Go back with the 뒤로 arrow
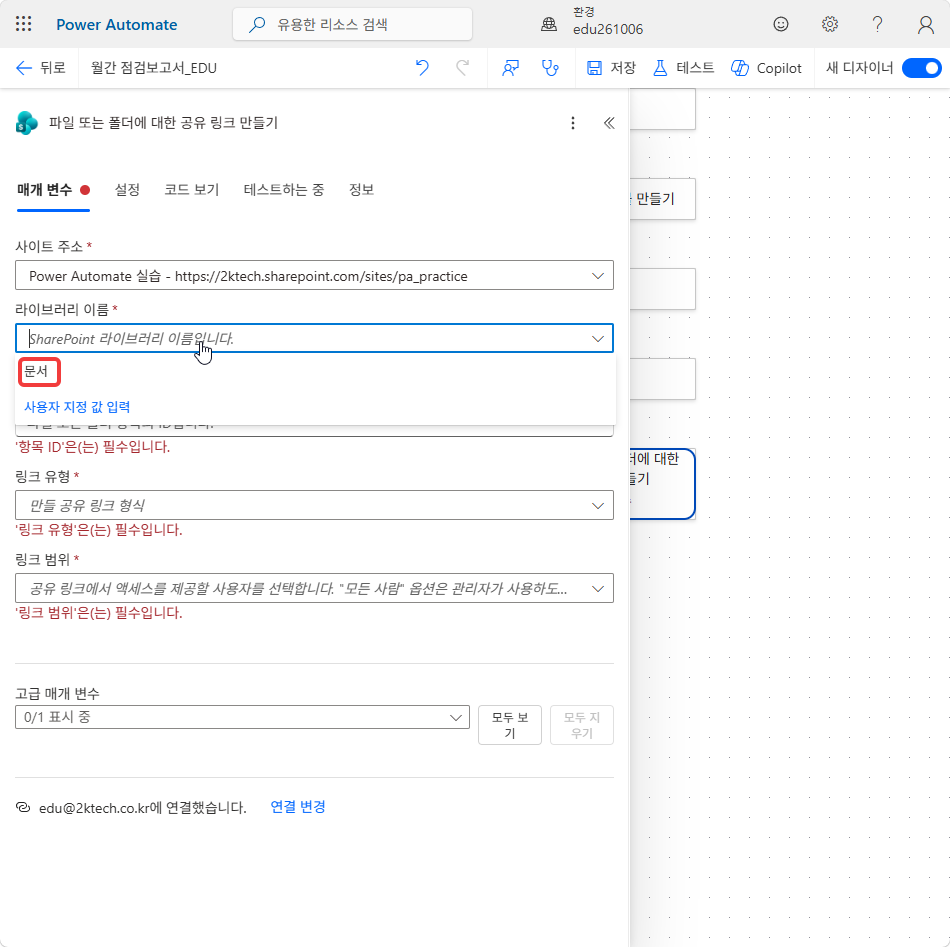The width and height of the screenshot is (950, 947). click(x=40, y=68)
